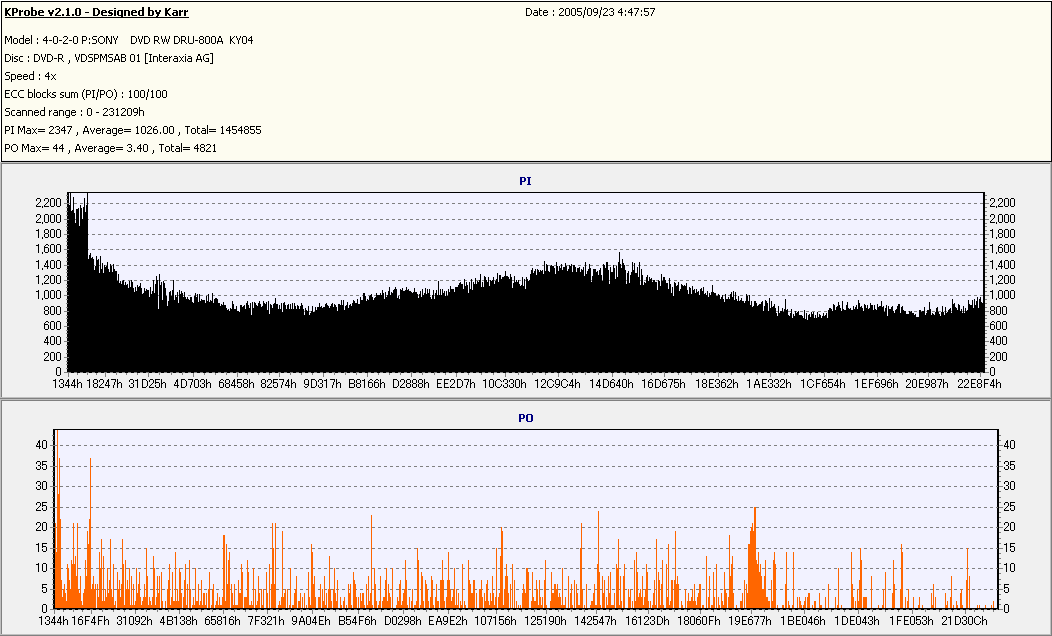
Task: Click the Speed : 4x line
Action: pyautogui.click(x=30, y=76)
